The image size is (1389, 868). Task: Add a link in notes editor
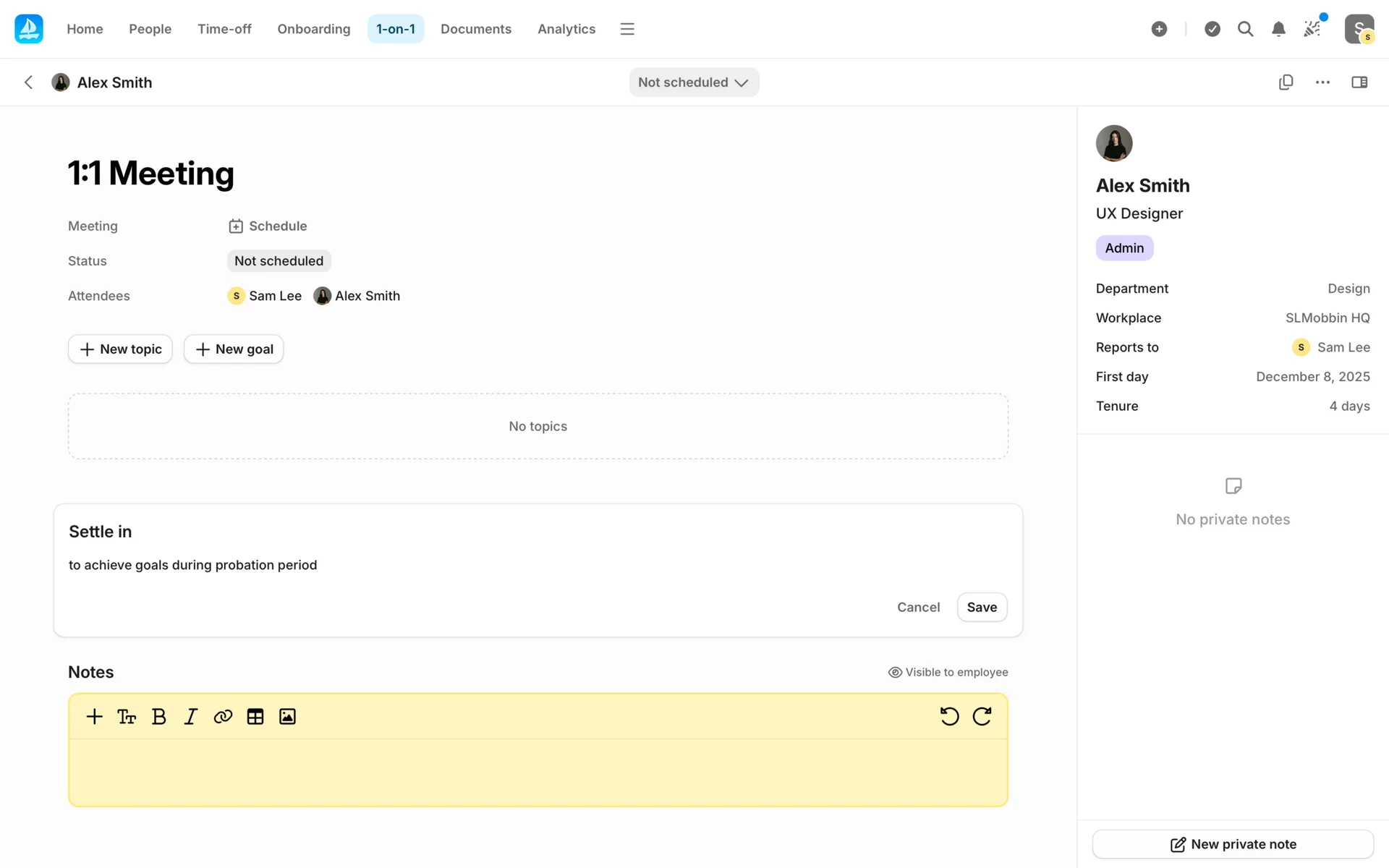pos(223,716)
